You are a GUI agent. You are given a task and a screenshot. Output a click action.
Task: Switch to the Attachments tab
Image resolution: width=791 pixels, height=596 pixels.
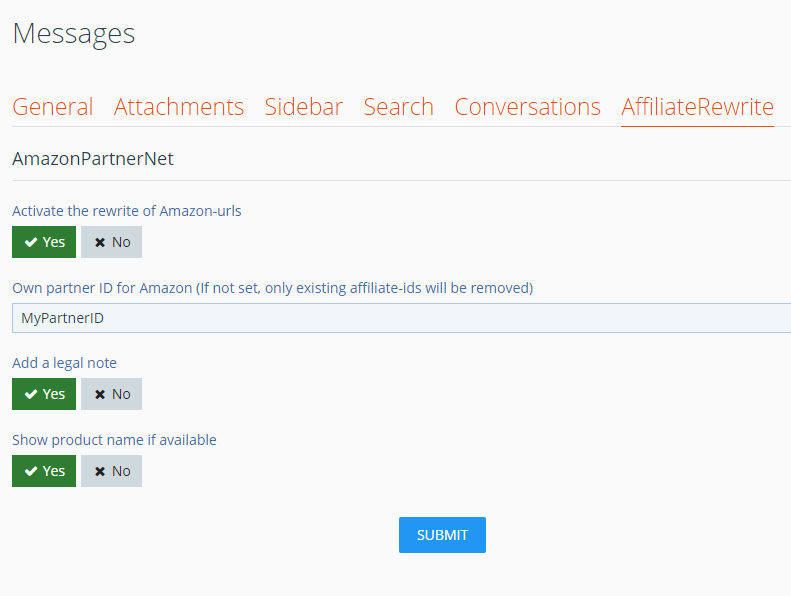point(179,107)
